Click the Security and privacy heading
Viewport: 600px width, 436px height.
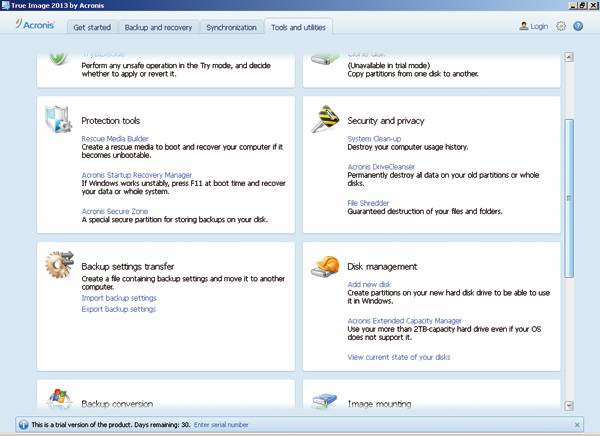coord(386,121)
